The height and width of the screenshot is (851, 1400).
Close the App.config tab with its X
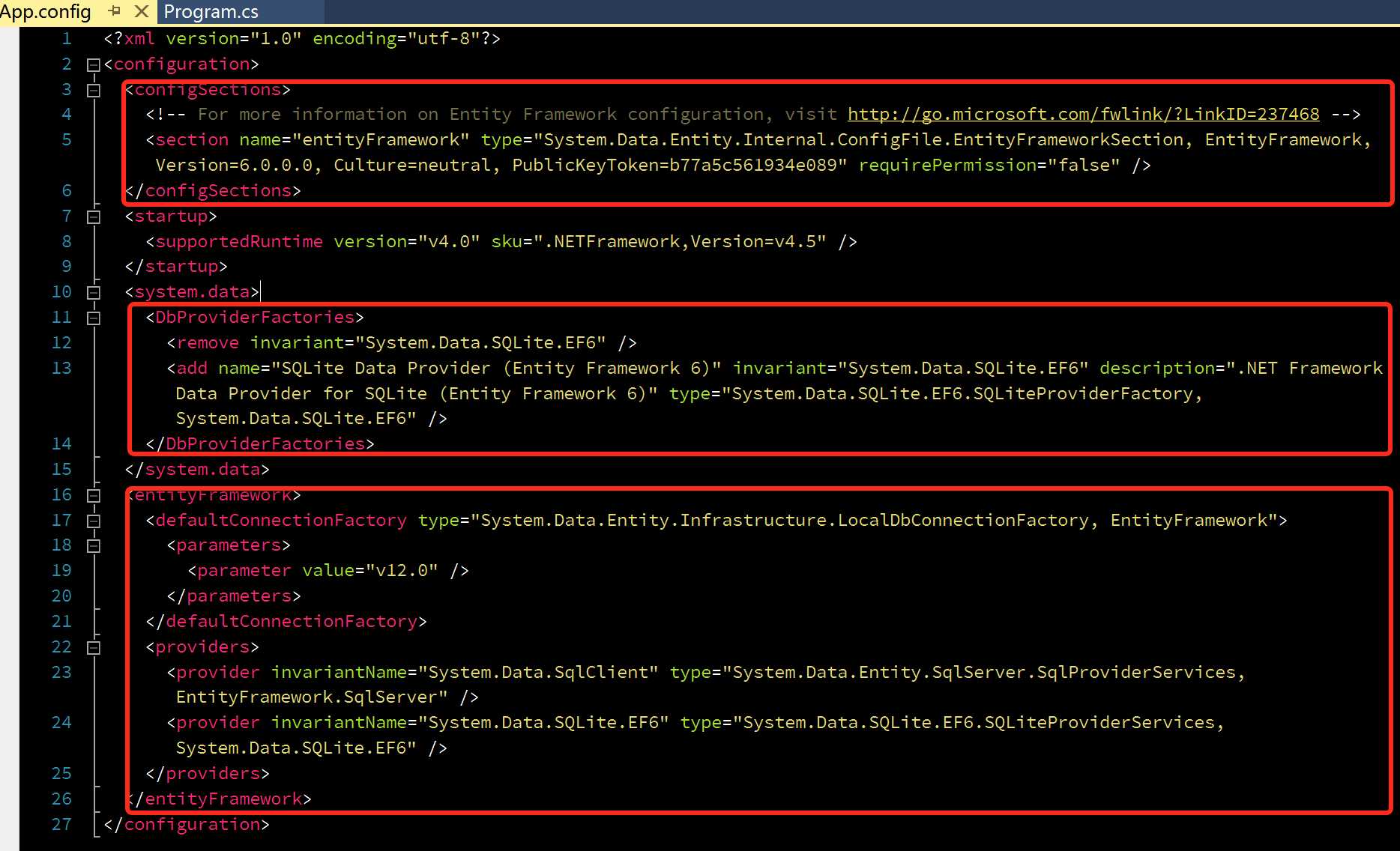[x=141, y=11]
